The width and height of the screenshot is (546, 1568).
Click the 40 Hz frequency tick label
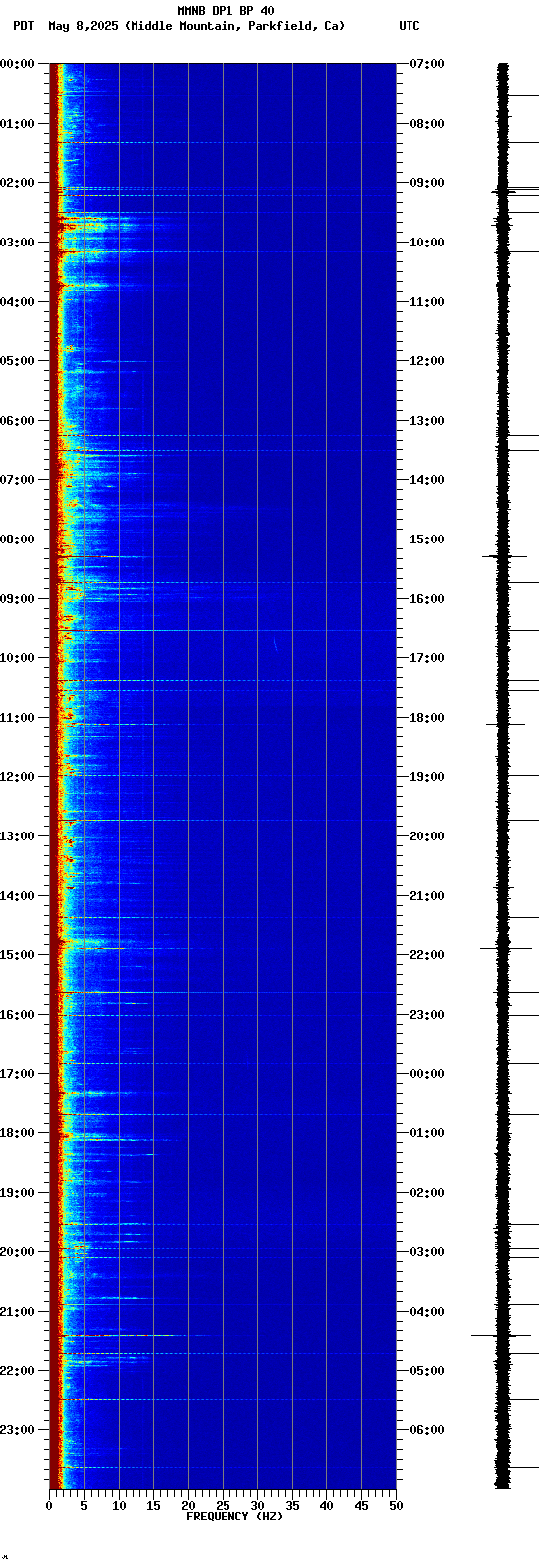click(326, 1506)
